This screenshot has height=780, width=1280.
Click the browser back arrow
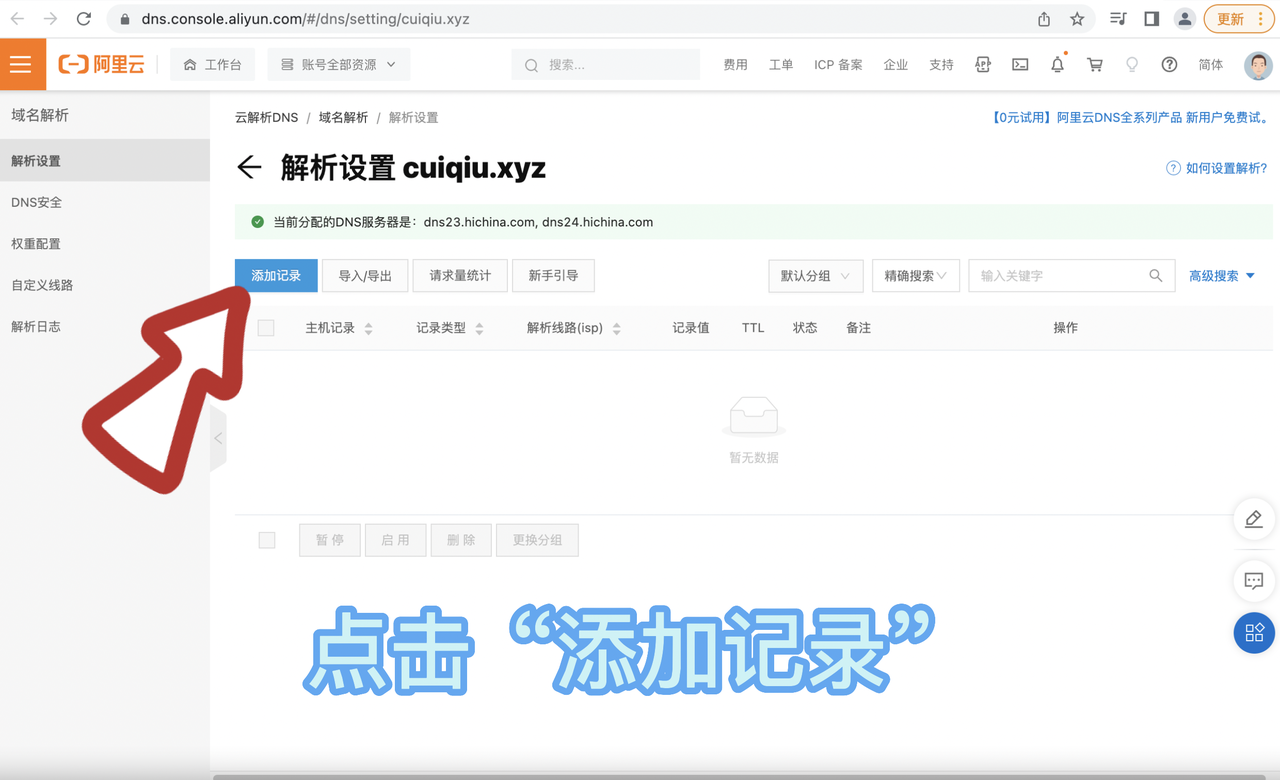(17, 19)
